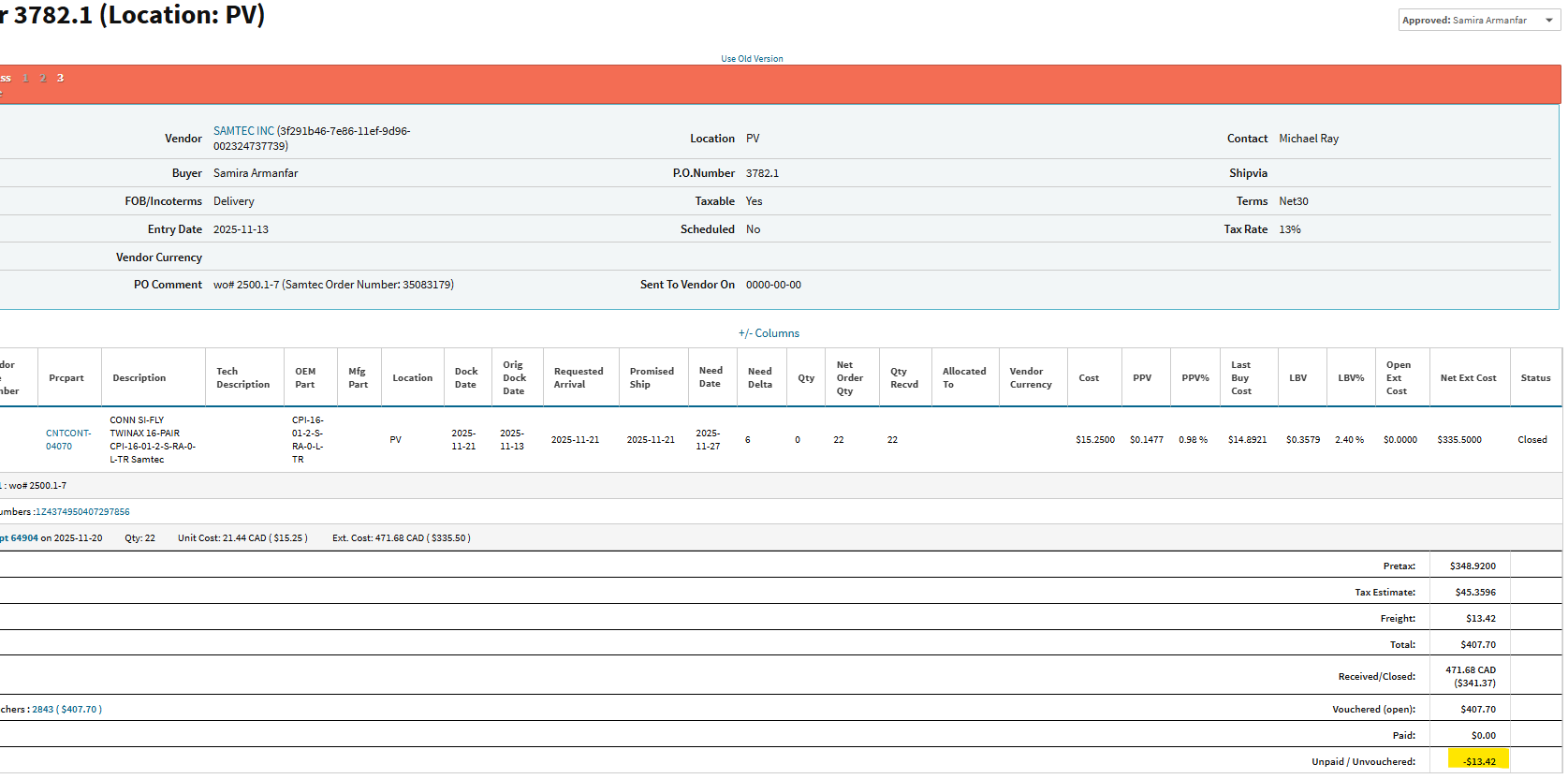Click the Net Ext Cost column header
Viewport: 1568px width, 779px height.
(x=1468, y=378)
